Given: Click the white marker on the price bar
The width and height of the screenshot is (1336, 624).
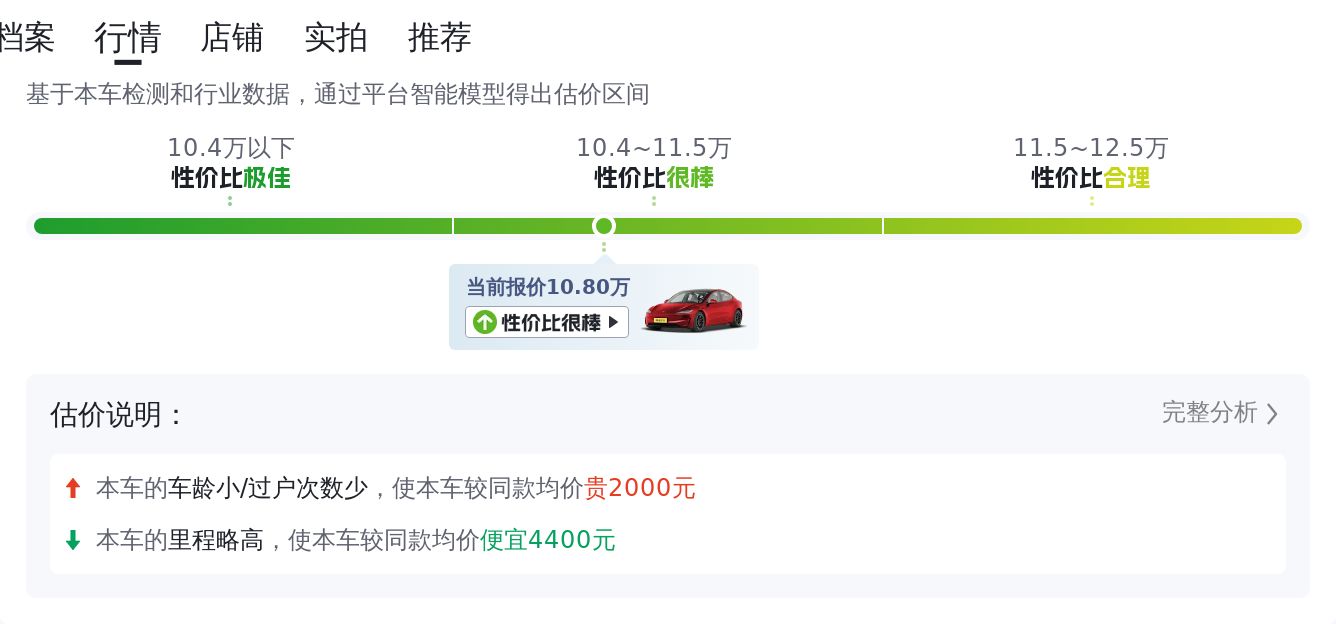Looking at the screenshot, I should click(604, 226).
